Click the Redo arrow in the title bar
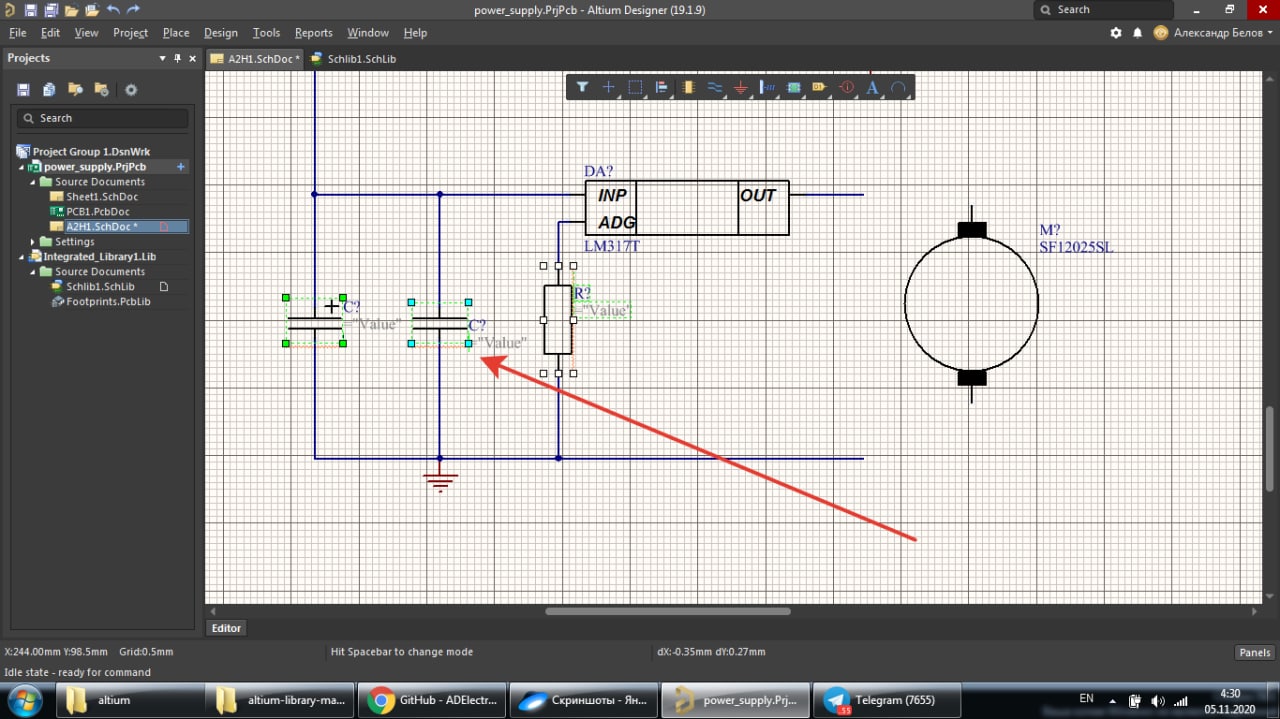1280x719 pixels. click(134, 10)
